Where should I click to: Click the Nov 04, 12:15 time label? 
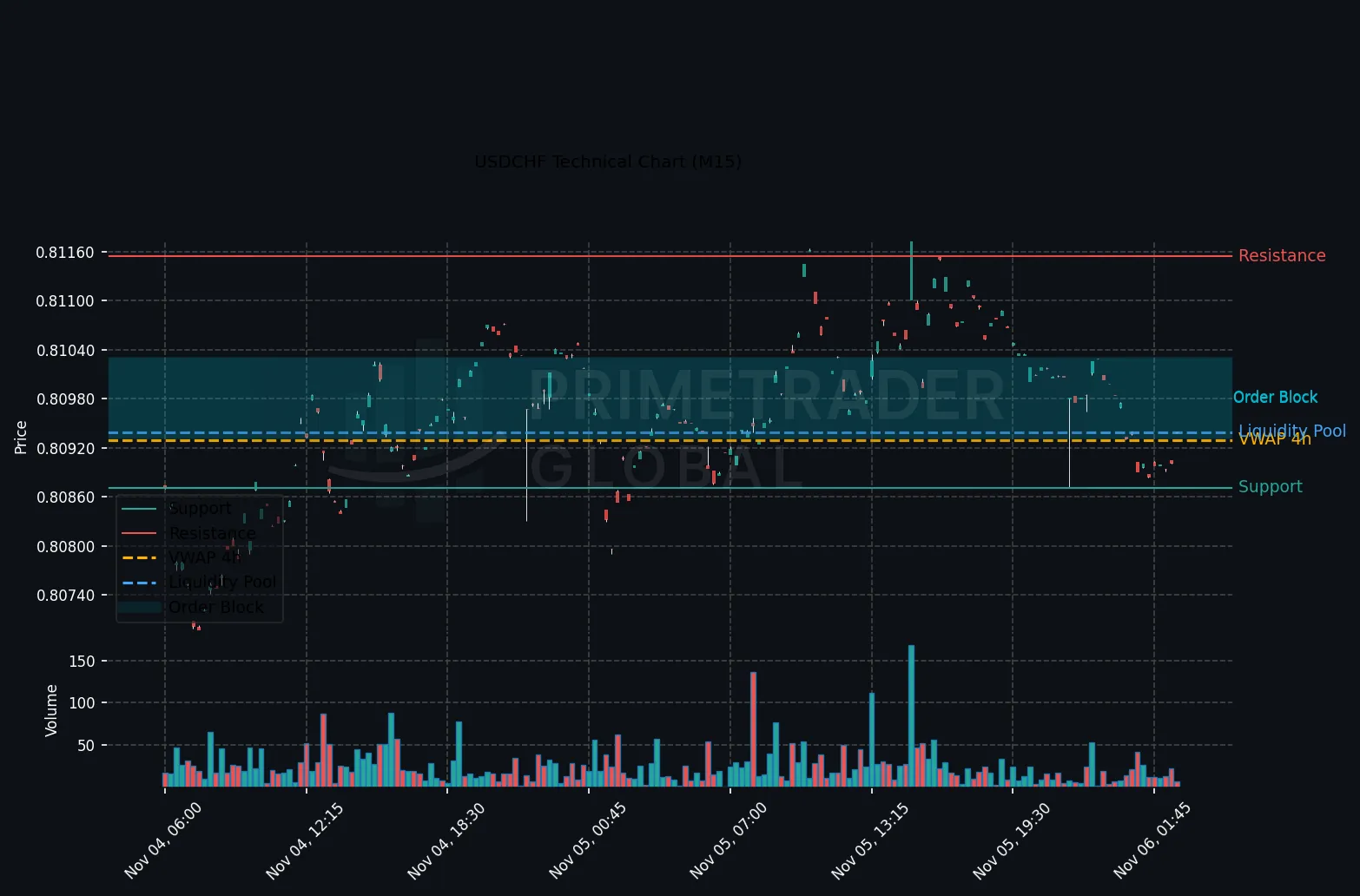click(305, 840)
